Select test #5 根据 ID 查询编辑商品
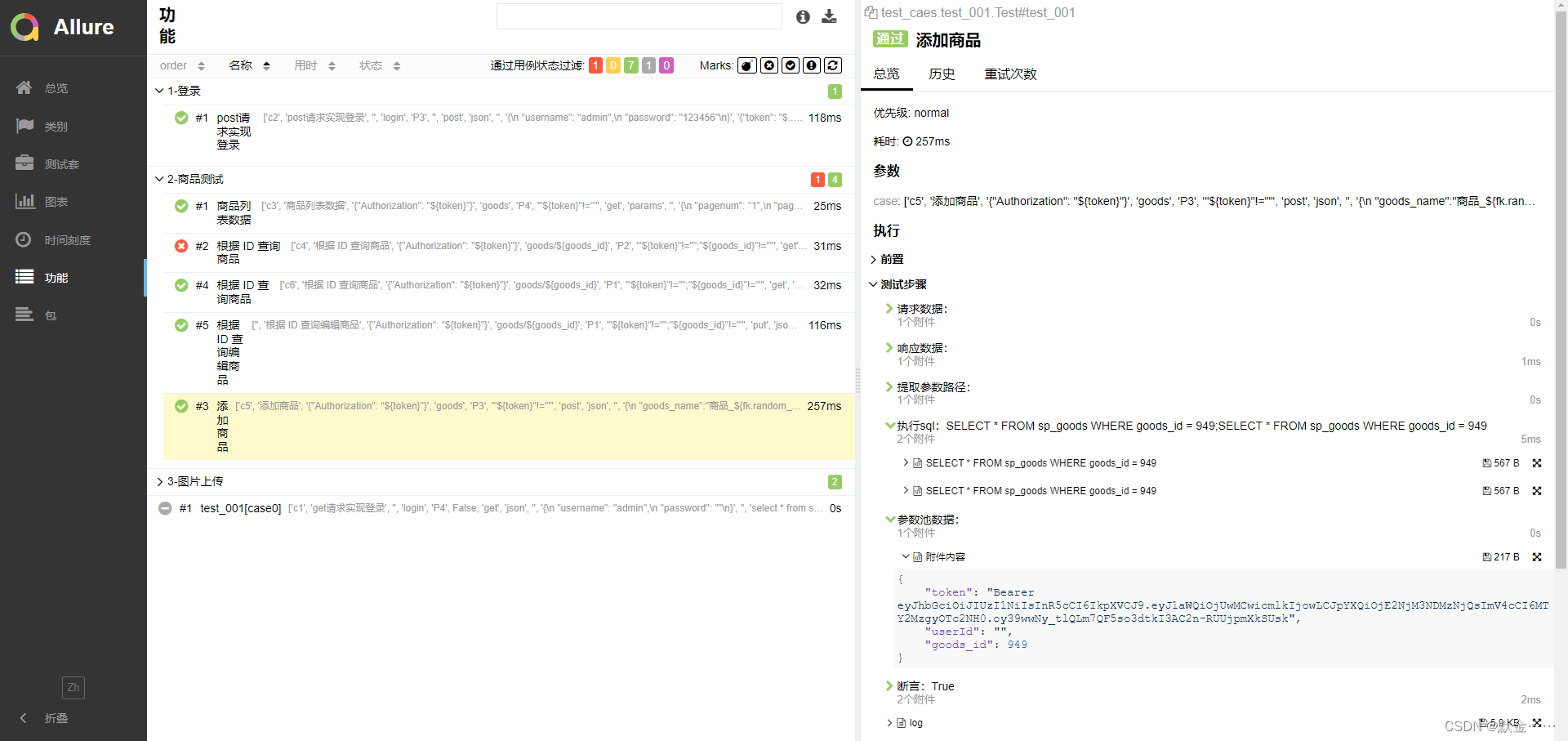 click(509, 352)
